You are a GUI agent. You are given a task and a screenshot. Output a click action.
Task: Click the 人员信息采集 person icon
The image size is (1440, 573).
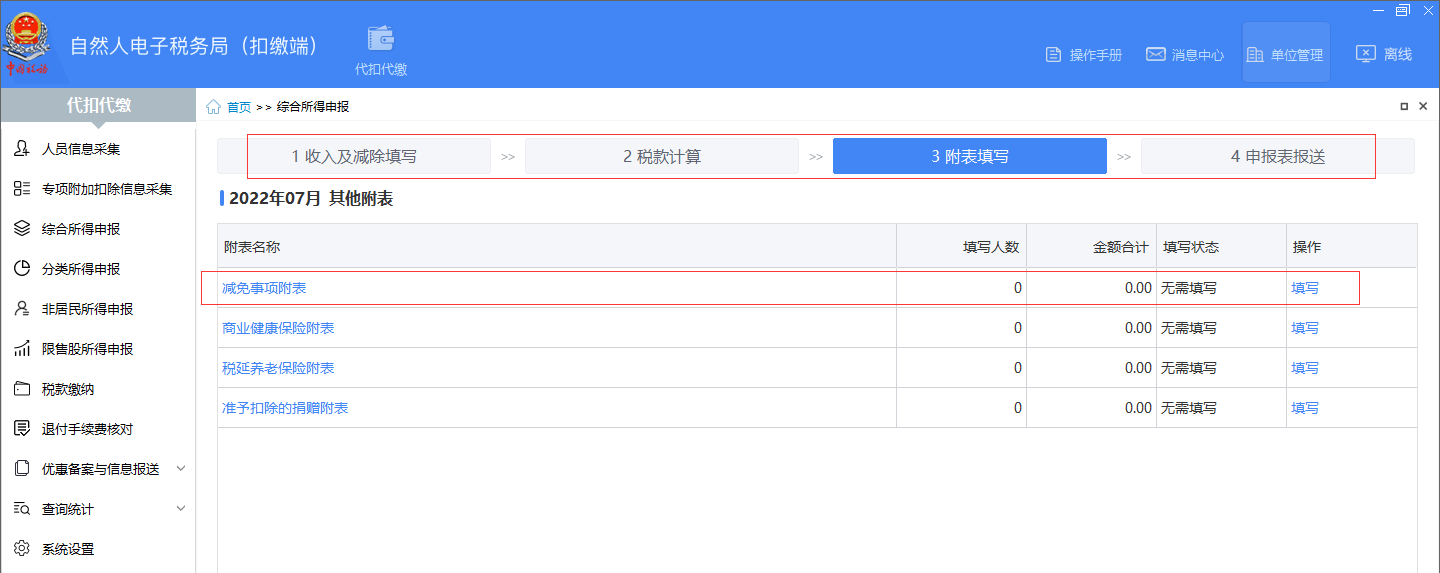click(x=22, y=149)
